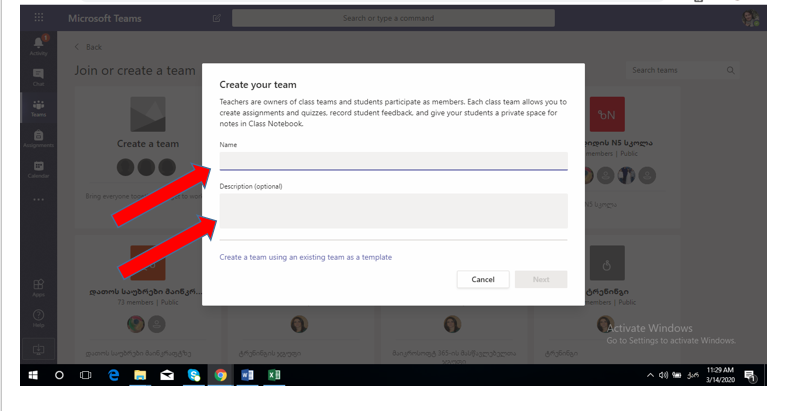Open Skype from the taskbar
The width and height of the screenshot is (808, 411).
pyautogui.click(x=194, y=375)
